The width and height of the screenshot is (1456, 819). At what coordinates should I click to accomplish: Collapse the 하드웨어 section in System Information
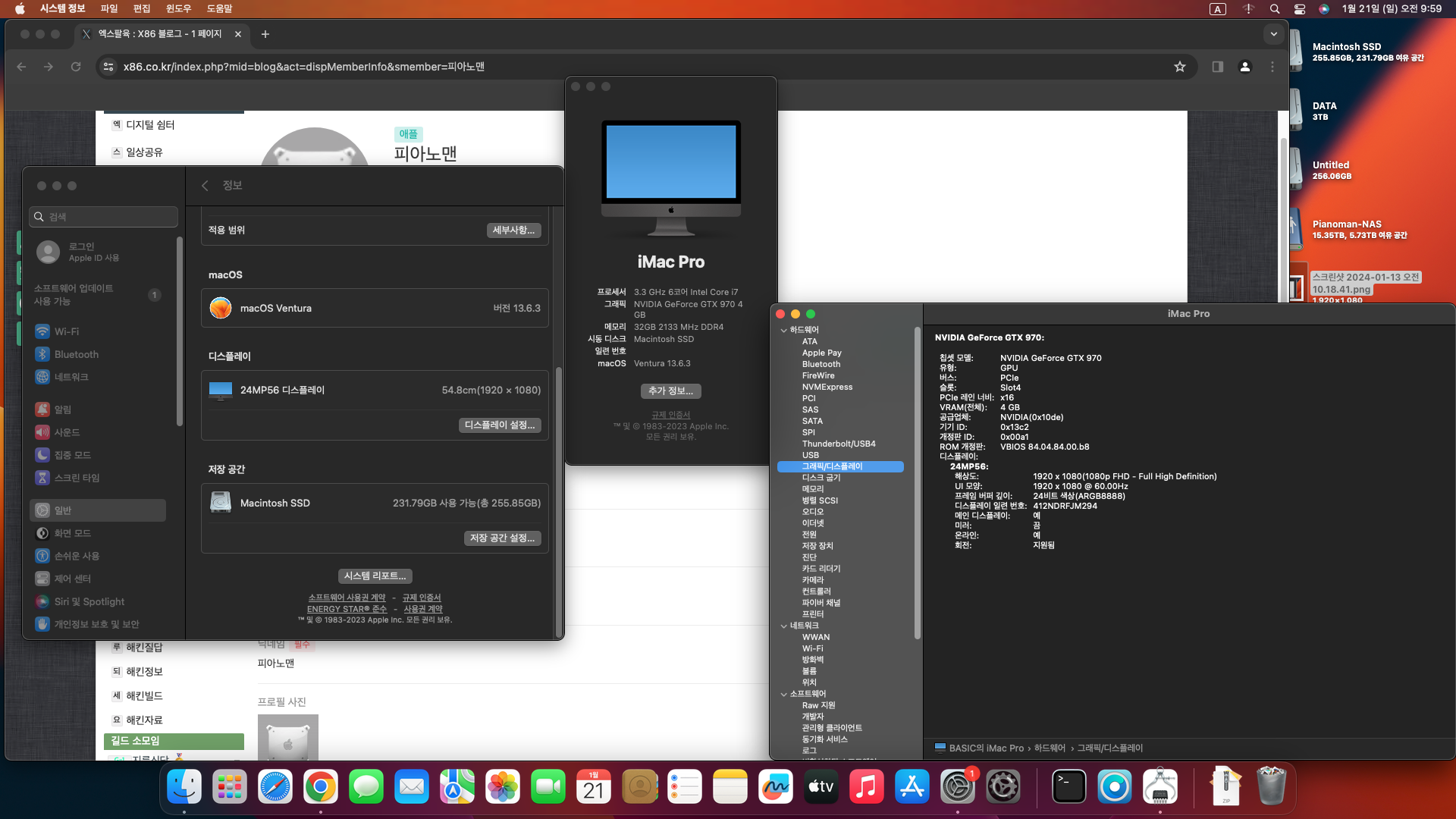tap(783, 330)
